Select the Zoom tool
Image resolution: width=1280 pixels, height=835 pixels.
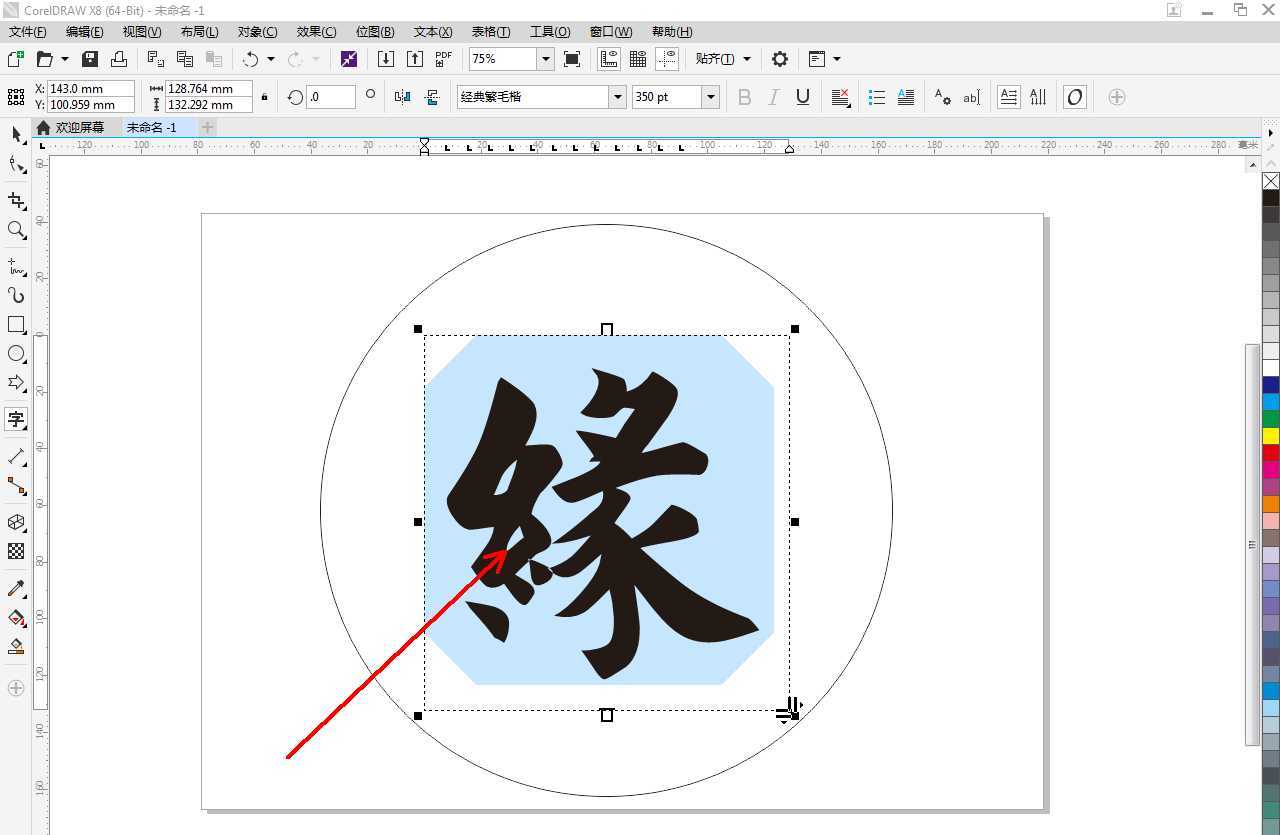coord(16,230)
